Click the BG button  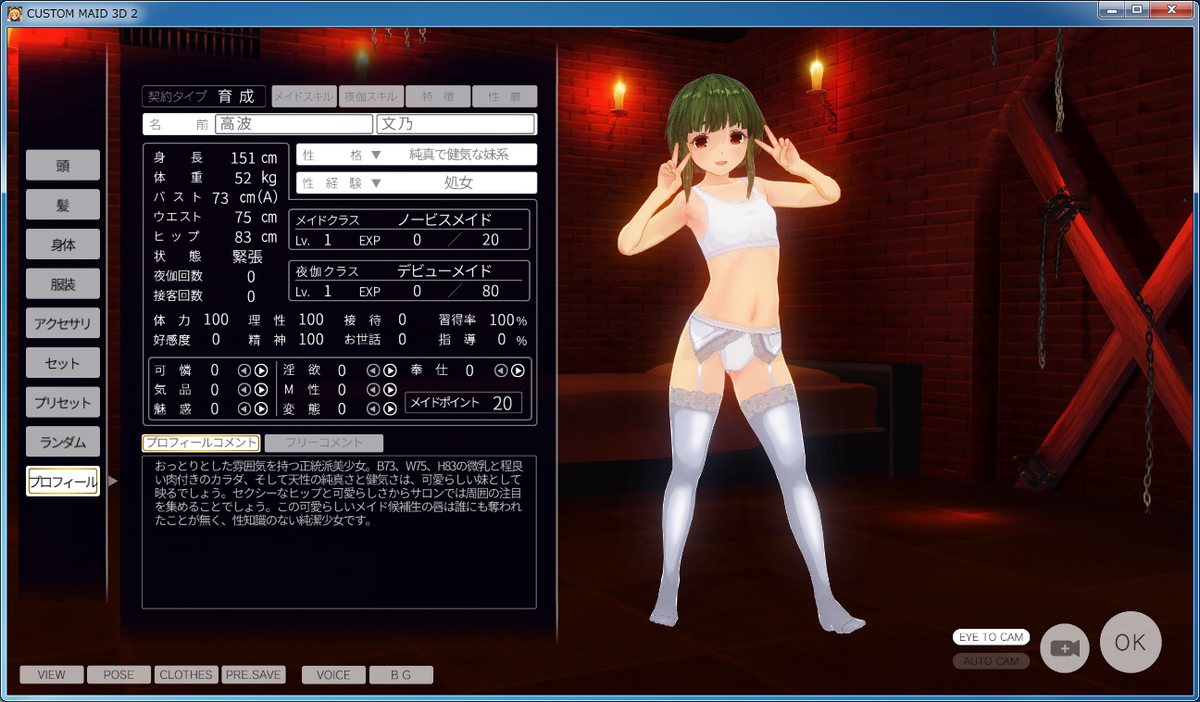tap(401, 675)
